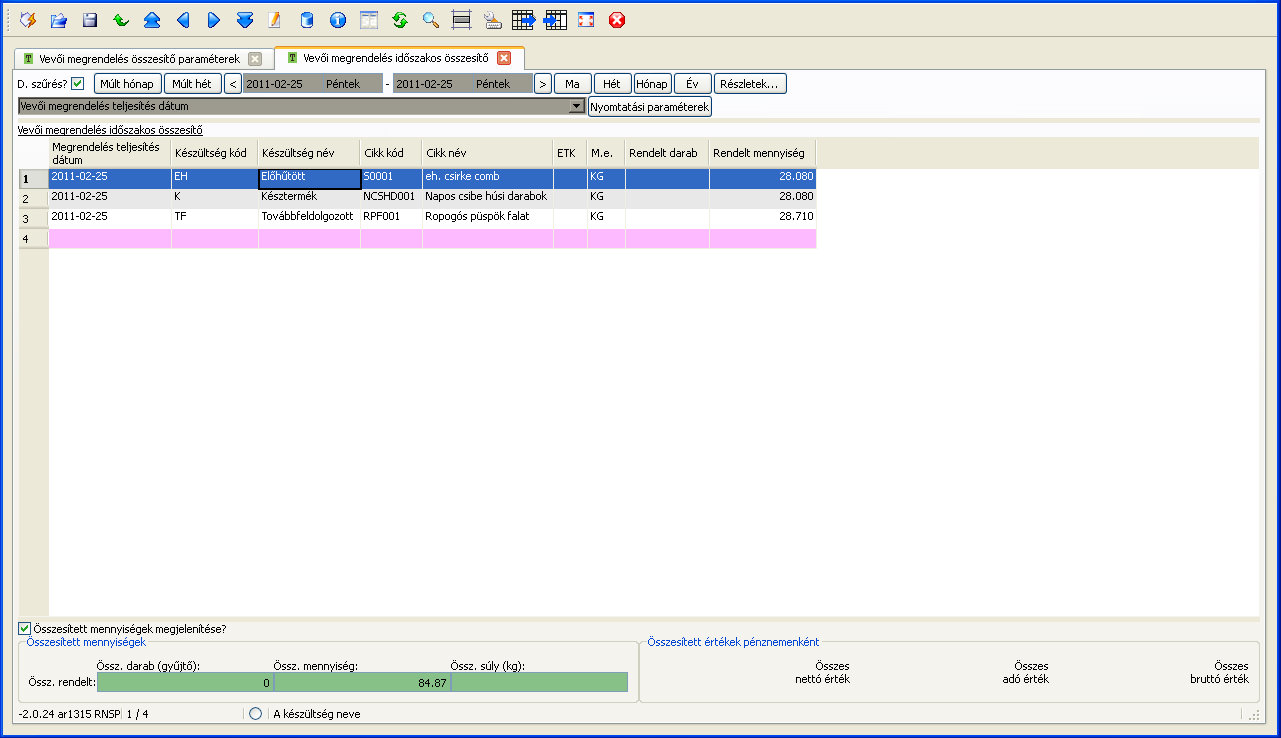The height and width of the screenshot is (738, 1281).
Task: Go to next record with right arrow
Action: [214, 19]
